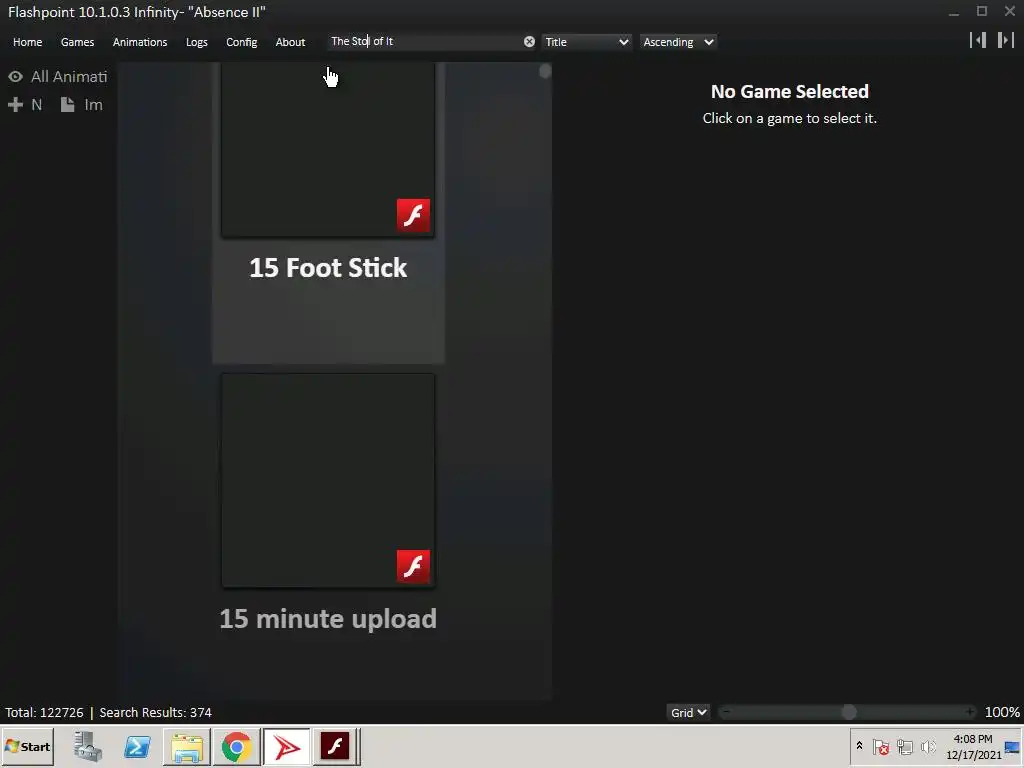The height and width of the screenshot is (768, 1024).
Task: Click the volume speaker tray icon
Action: (x=928, y=746)
